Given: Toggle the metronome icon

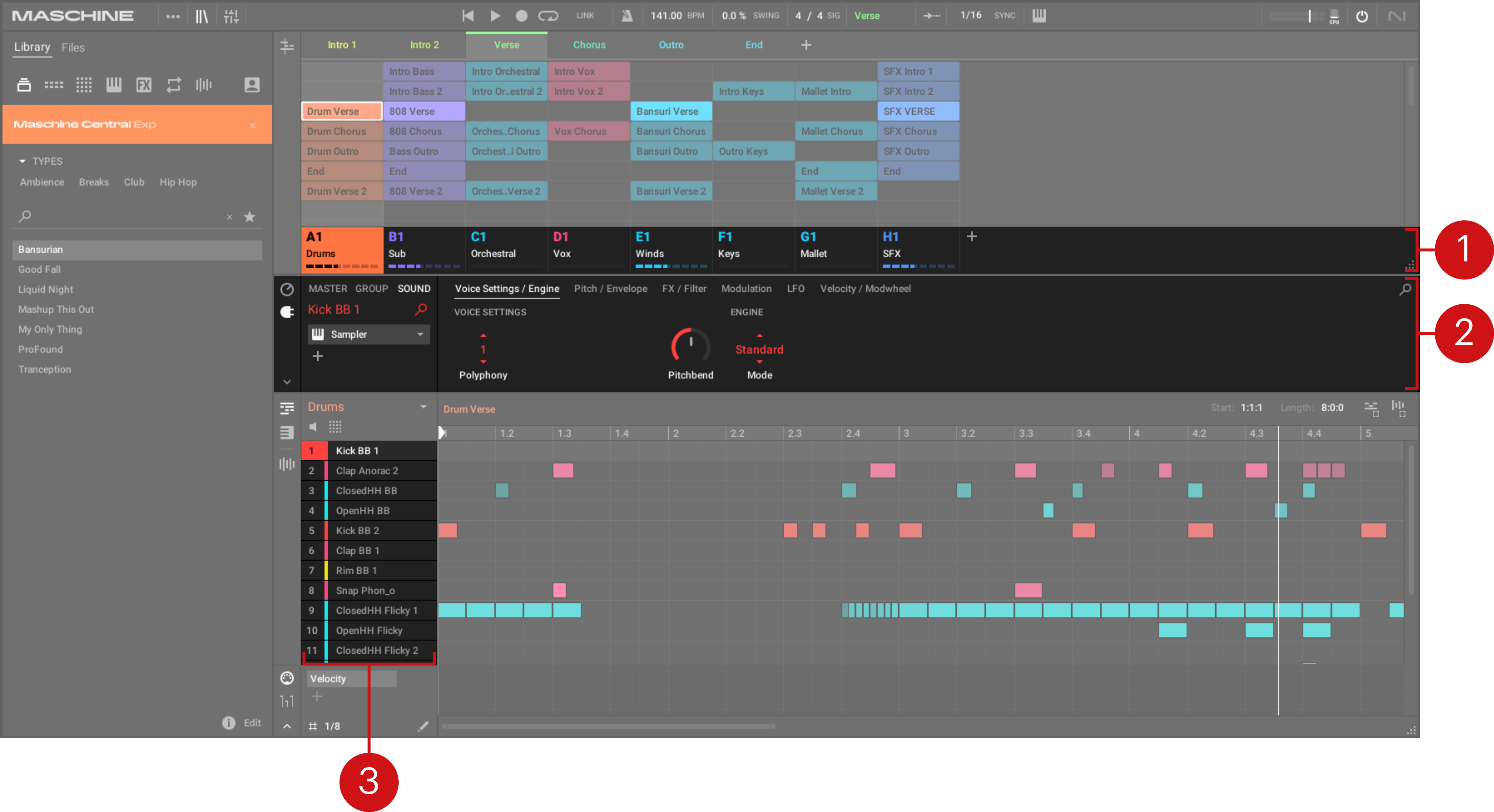Looking at the screenshot, I should tap(627, 16).
